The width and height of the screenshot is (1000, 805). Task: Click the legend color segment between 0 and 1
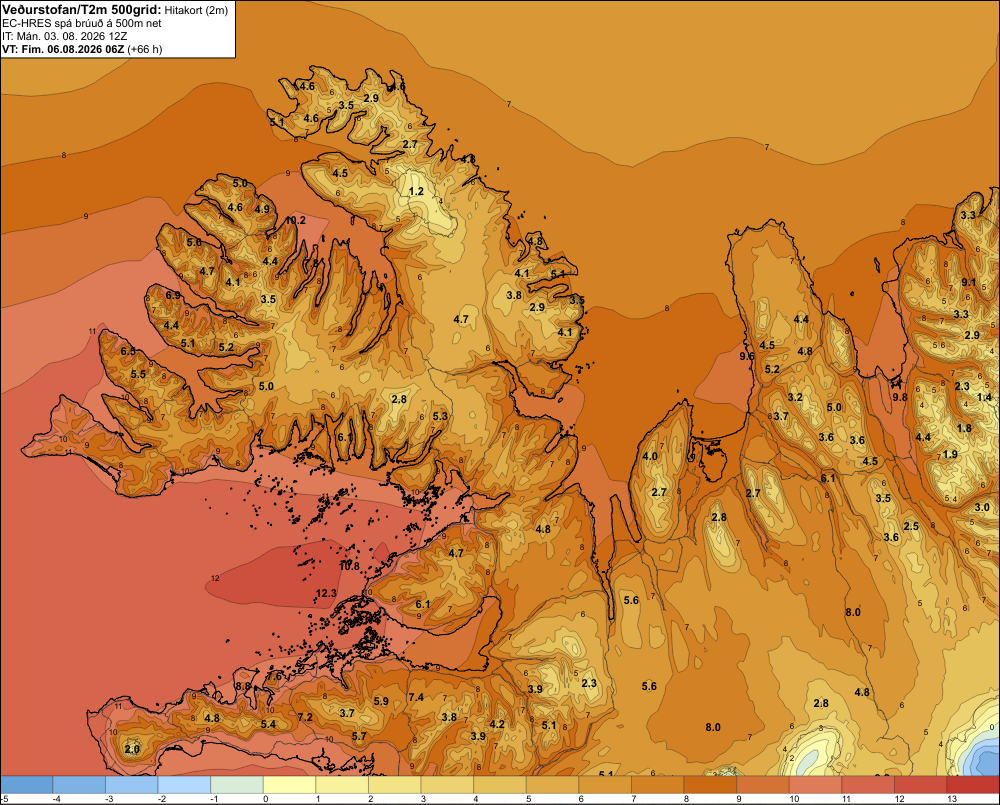coord(290,785)
